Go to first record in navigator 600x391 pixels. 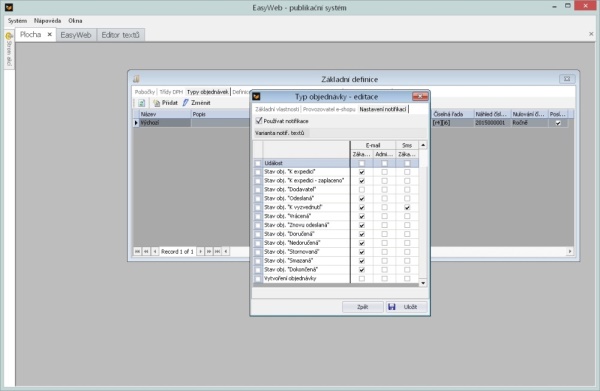point(137,251)
